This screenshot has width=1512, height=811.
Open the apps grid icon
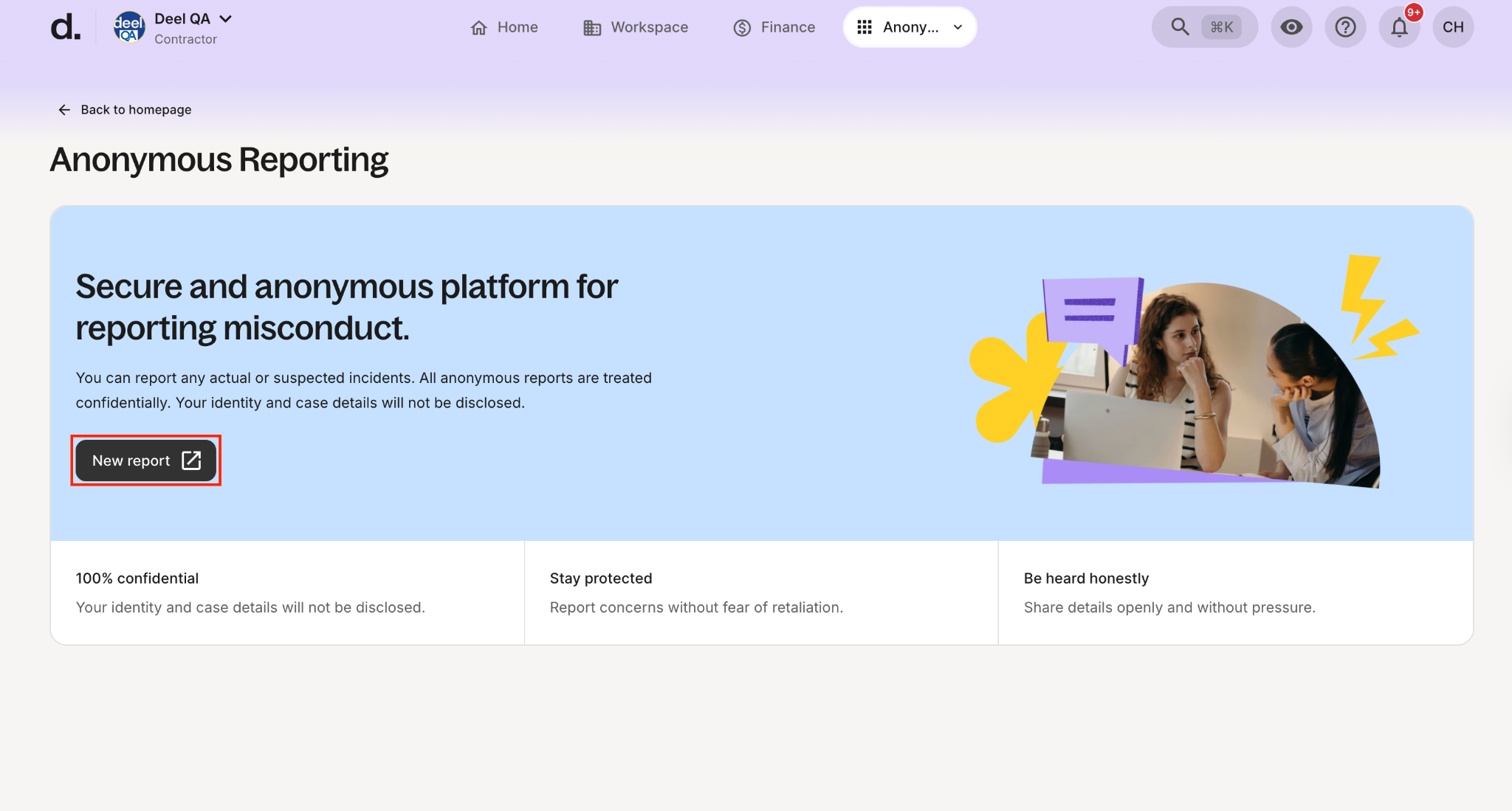865,27
